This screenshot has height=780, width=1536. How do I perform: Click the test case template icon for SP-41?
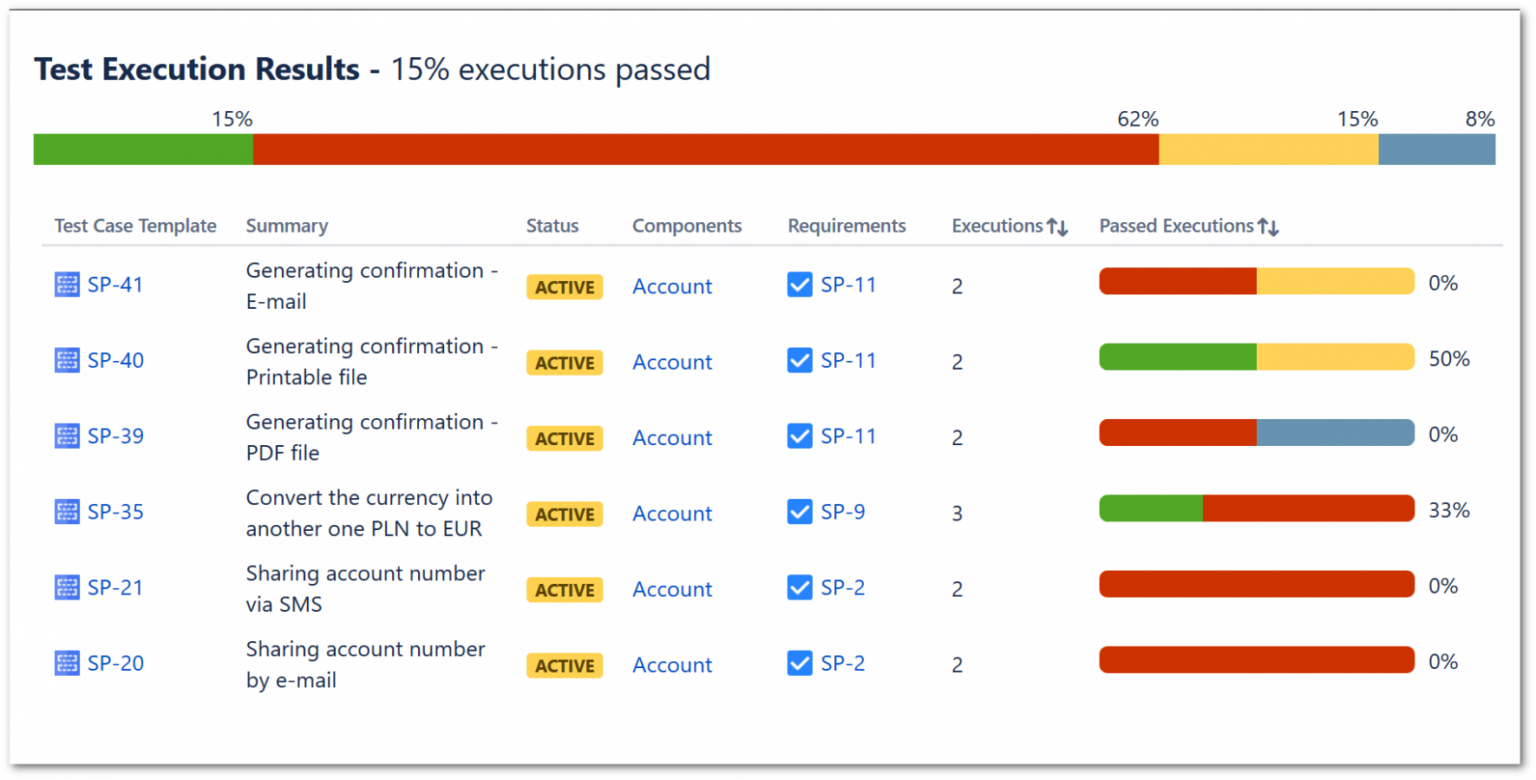click(66, 284)
